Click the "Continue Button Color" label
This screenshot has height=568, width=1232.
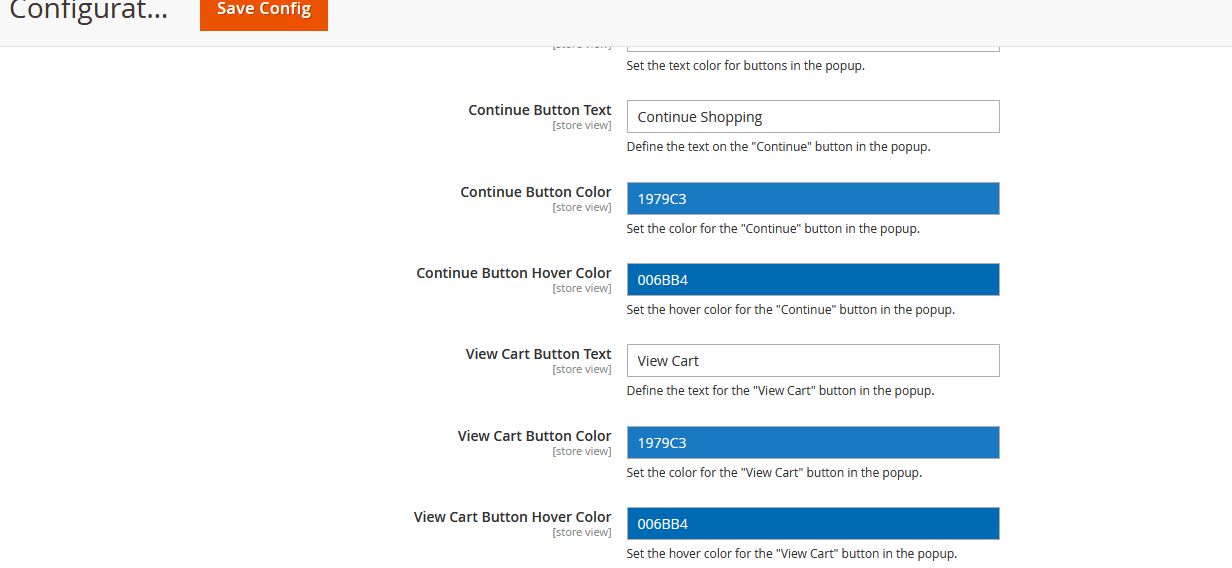coord(535,192)
